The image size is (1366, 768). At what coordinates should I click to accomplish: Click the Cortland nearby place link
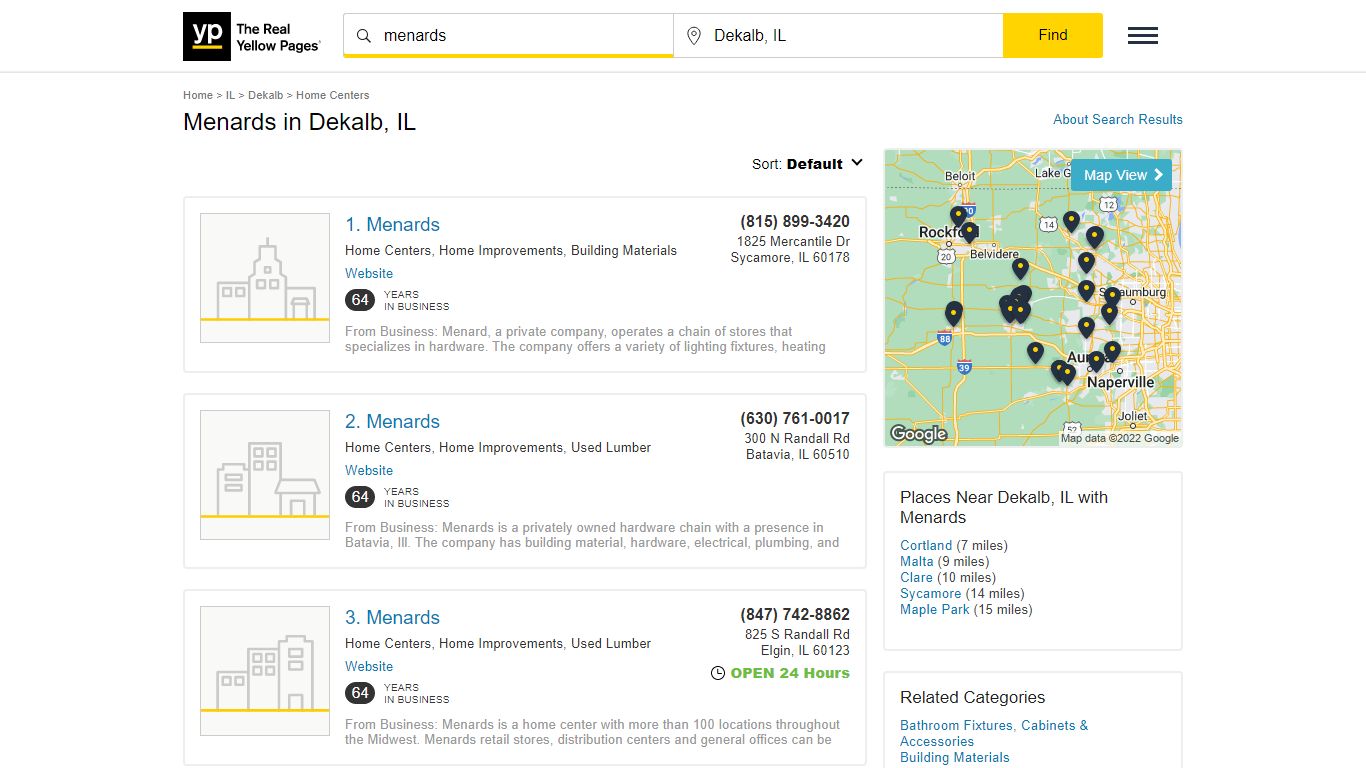point(926,545)
